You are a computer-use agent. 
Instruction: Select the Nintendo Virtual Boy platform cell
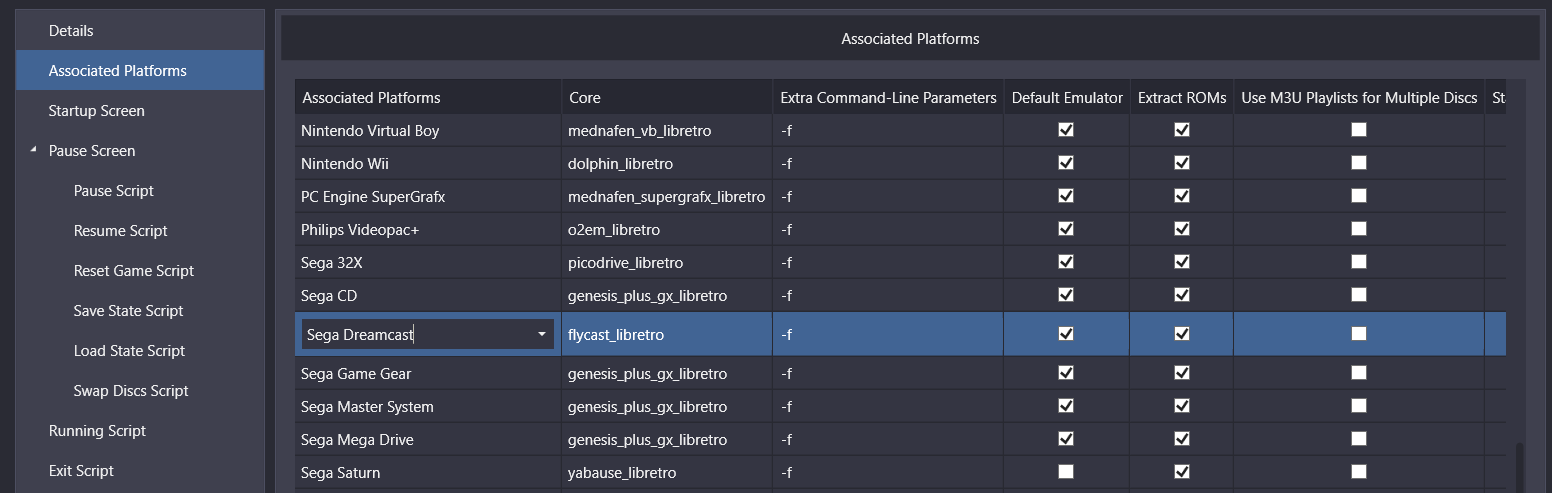coord(428,130)
